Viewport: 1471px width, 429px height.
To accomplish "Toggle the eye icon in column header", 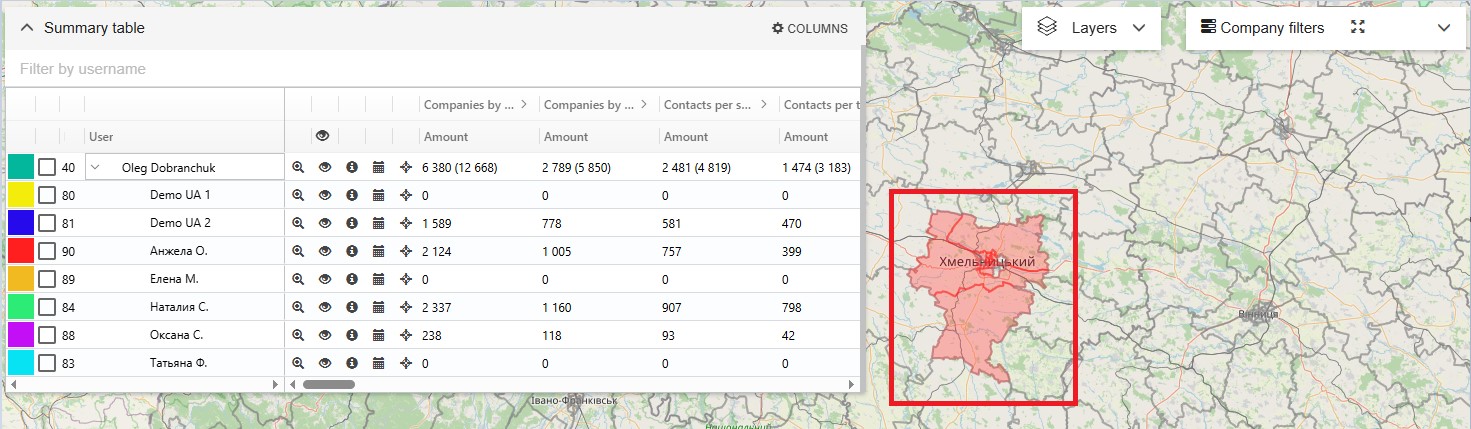I will tap(322, 136).
